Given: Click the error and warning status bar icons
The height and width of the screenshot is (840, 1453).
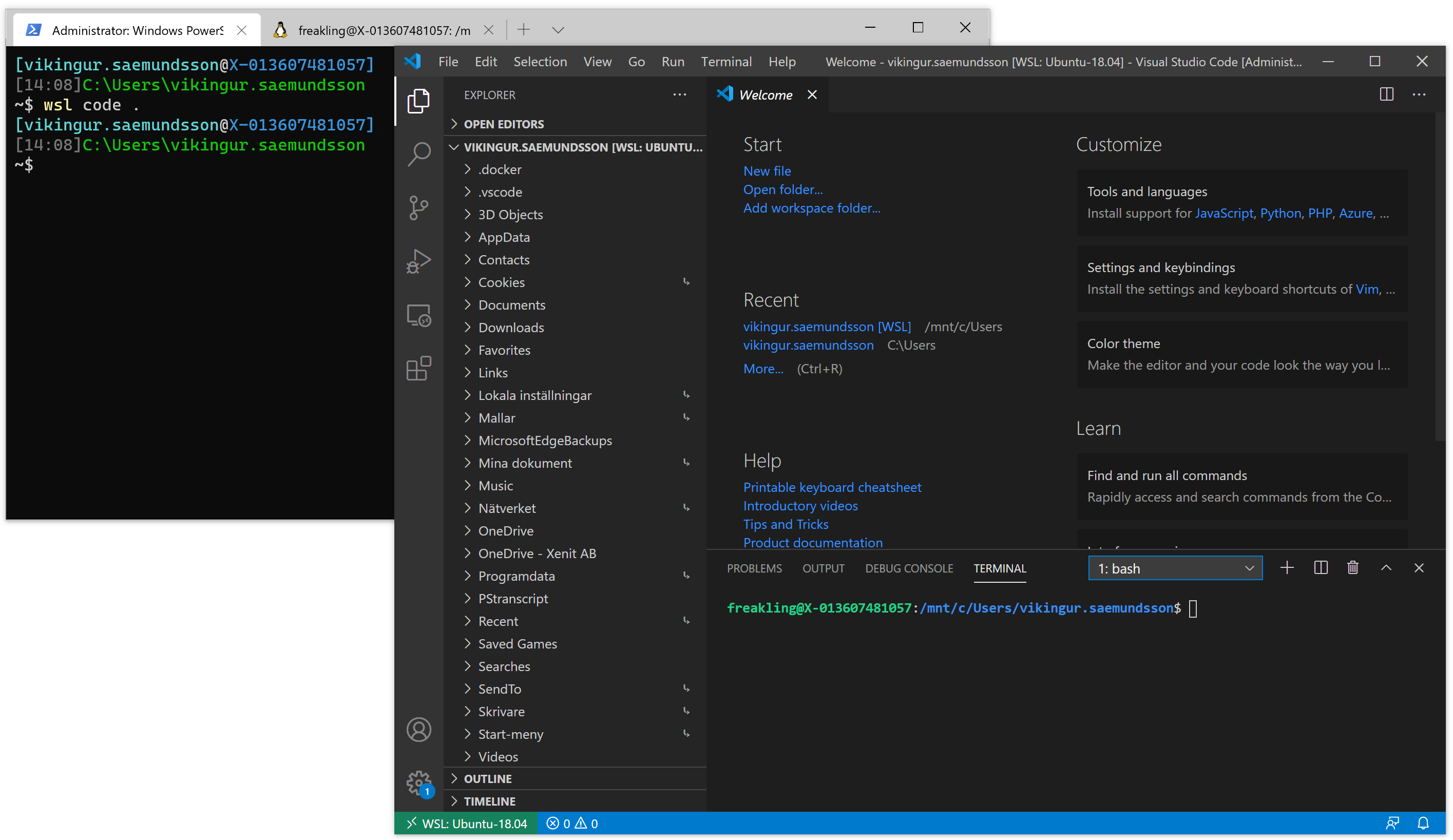Looking at the screenshot, I should [574, 823].
